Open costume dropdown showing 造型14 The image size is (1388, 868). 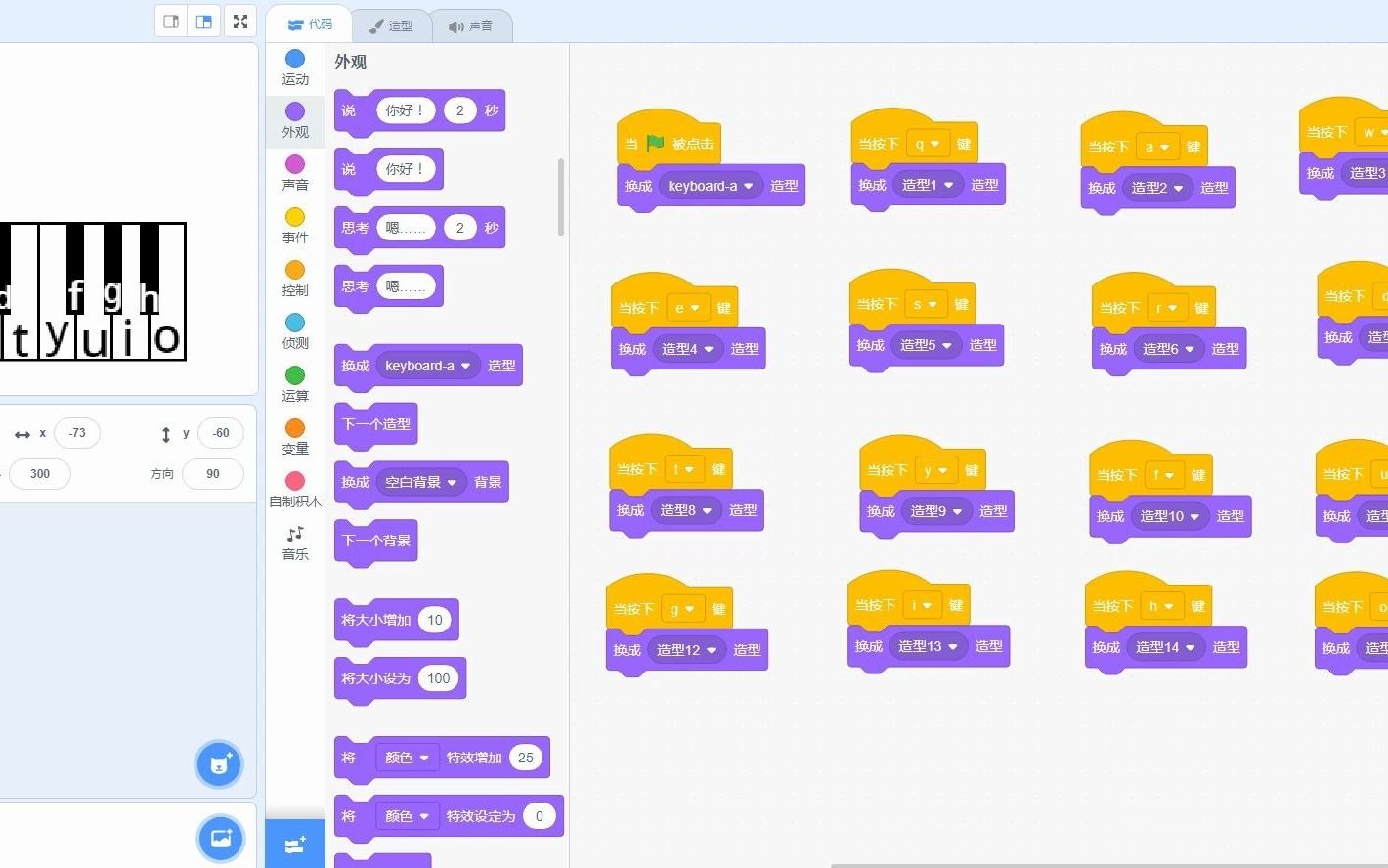tap(1166, 647)
